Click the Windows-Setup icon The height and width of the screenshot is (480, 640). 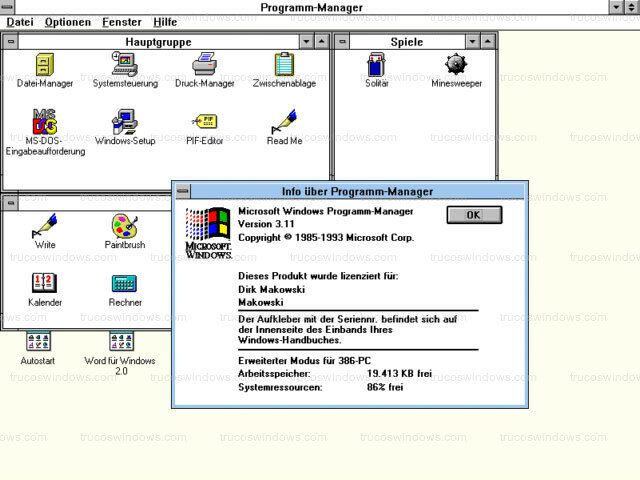tap(125, 122)
